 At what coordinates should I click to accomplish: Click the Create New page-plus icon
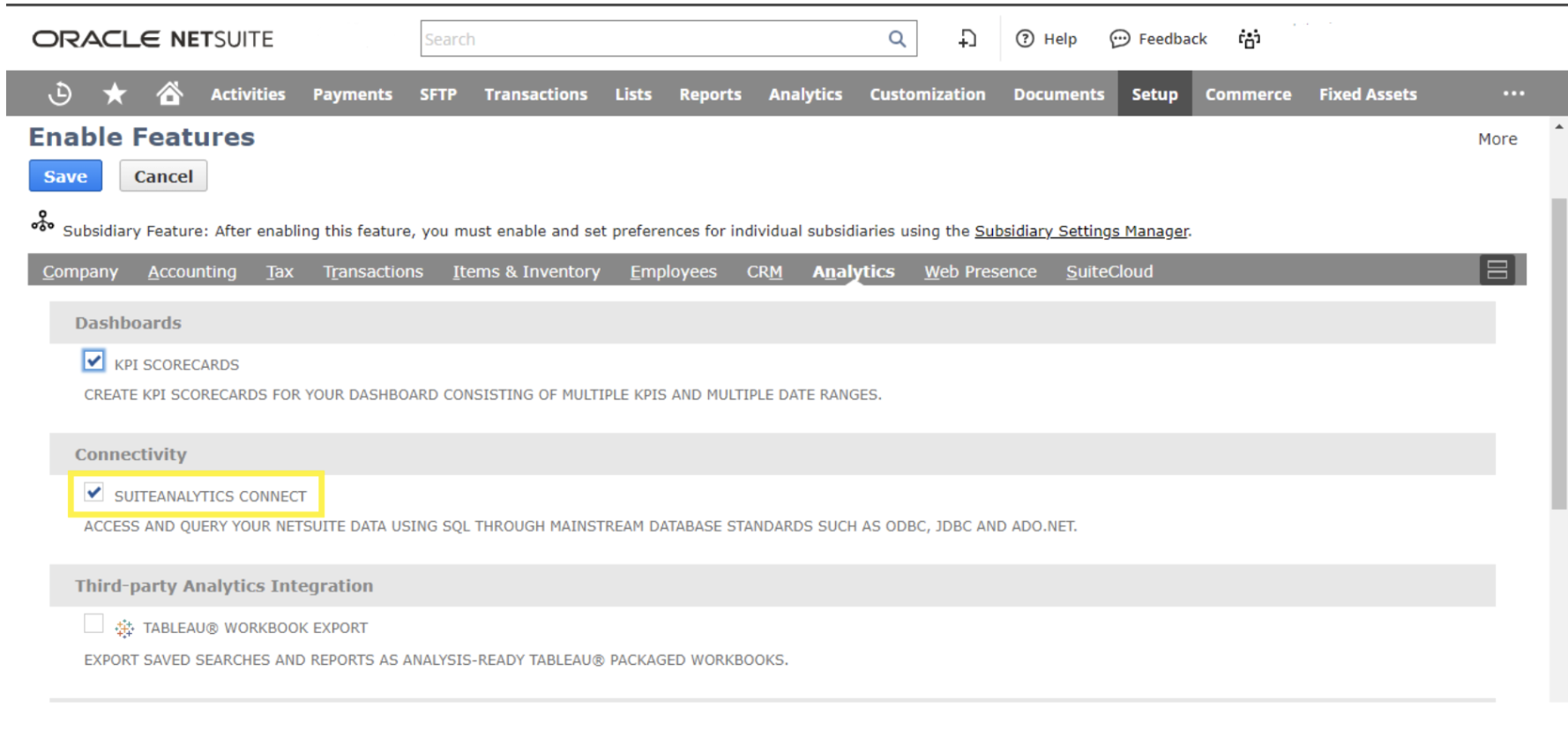[x=967, y=39]
